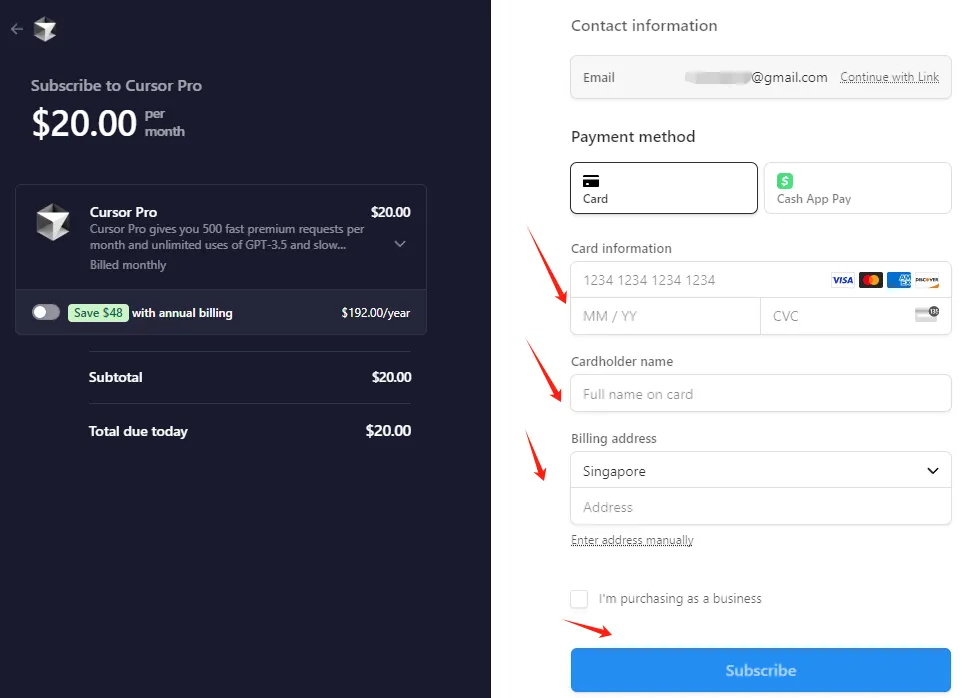Click the back arrow icon

click(16, 29)
